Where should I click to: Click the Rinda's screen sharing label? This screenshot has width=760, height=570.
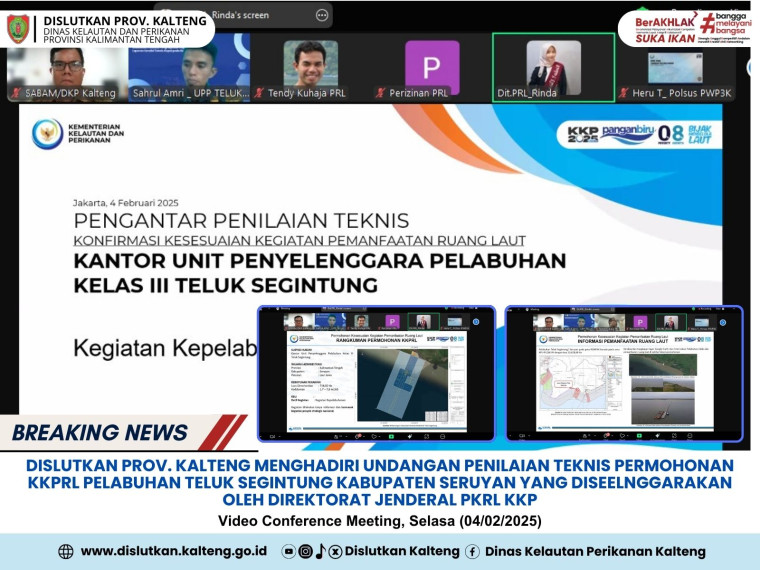pos(240,16)
